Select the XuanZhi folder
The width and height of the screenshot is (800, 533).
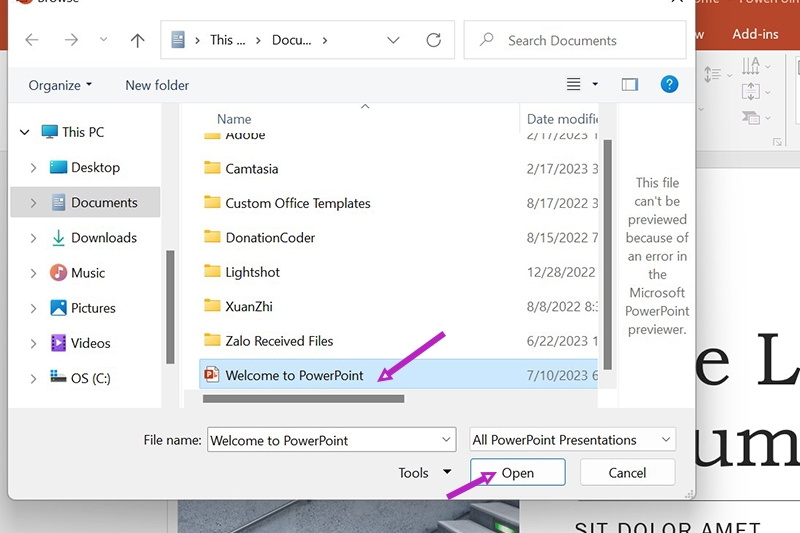click(x=398, y=307)
